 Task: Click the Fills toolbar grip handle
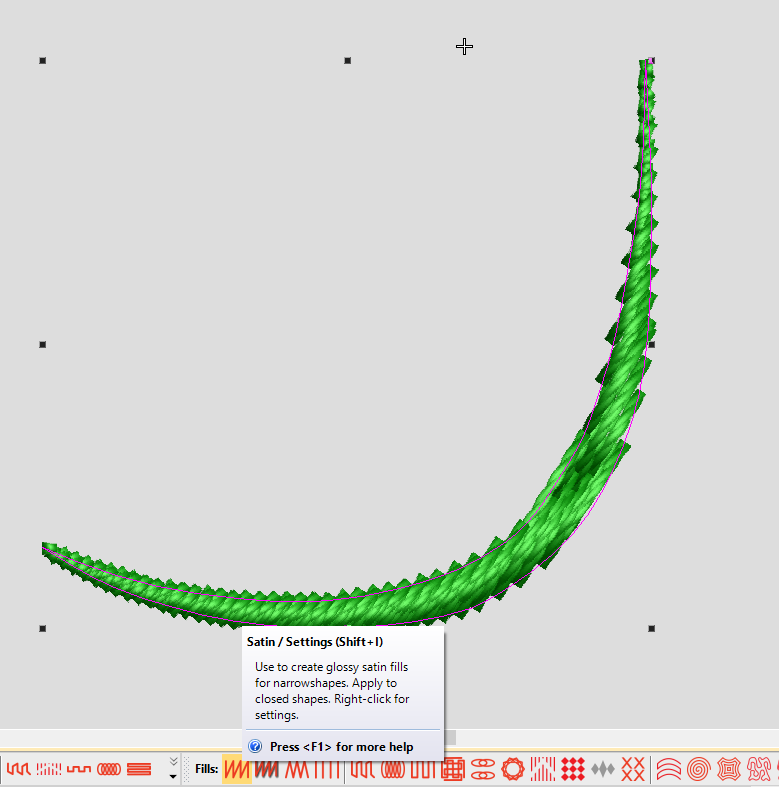[x=185, y=769]
